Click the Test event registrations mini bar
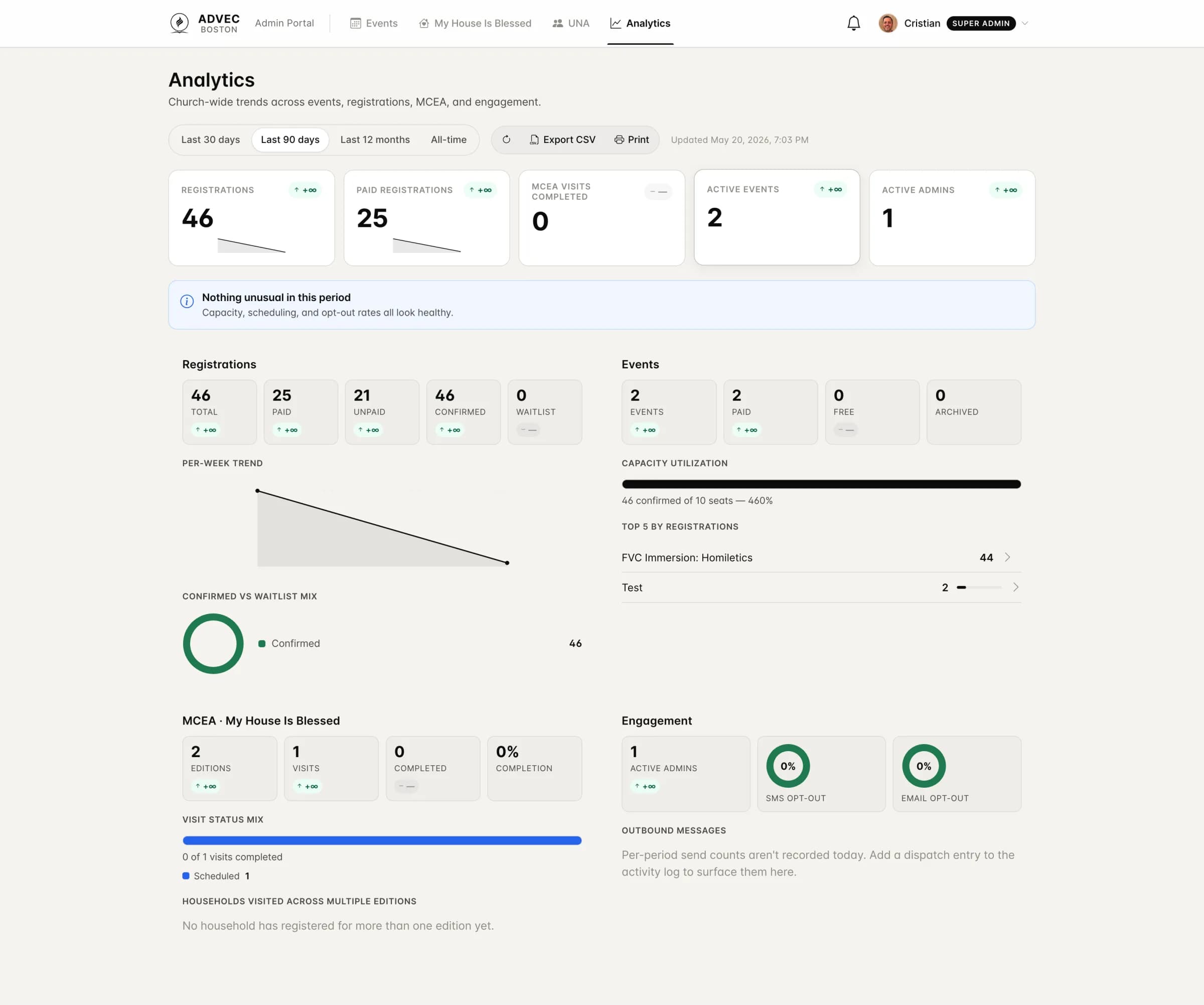 pos(979,587)
